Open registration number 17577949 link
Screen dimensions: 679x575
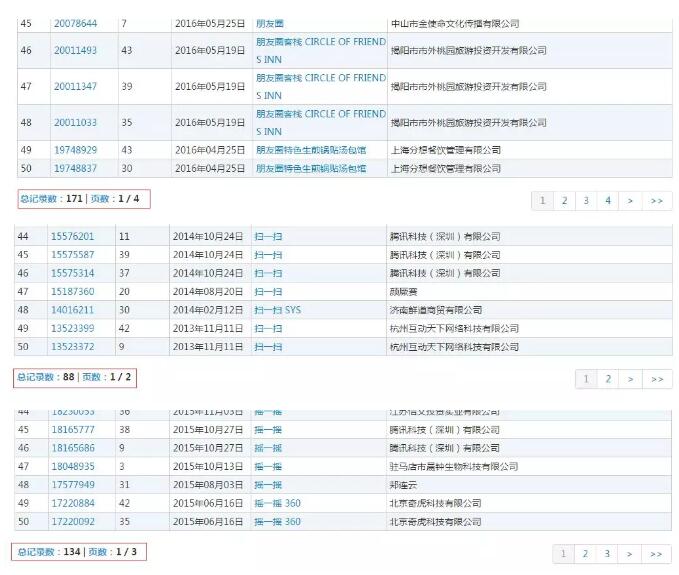coord(73,485)
